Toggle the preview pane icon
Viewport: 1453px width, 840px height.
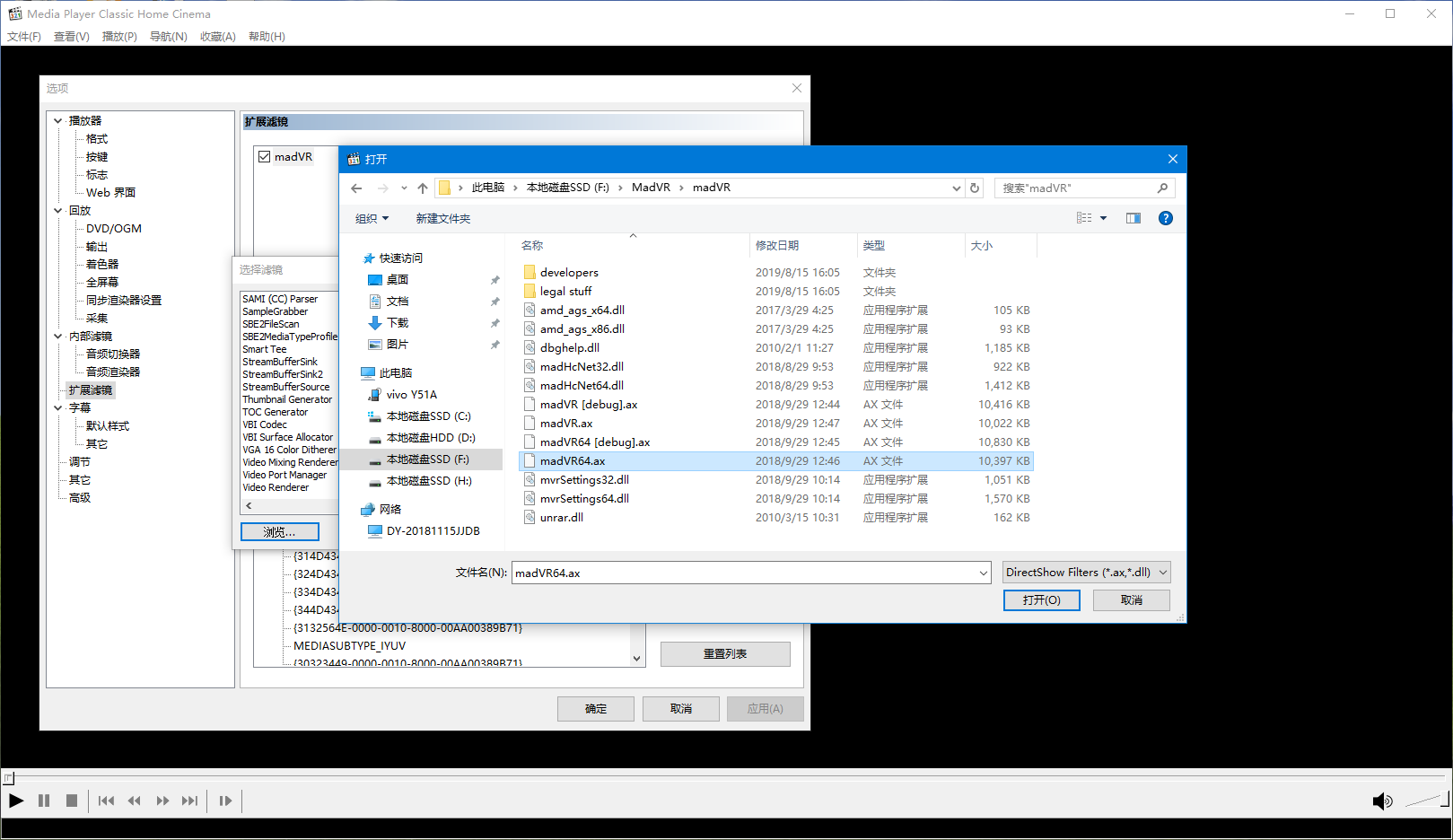point(1134,218)
